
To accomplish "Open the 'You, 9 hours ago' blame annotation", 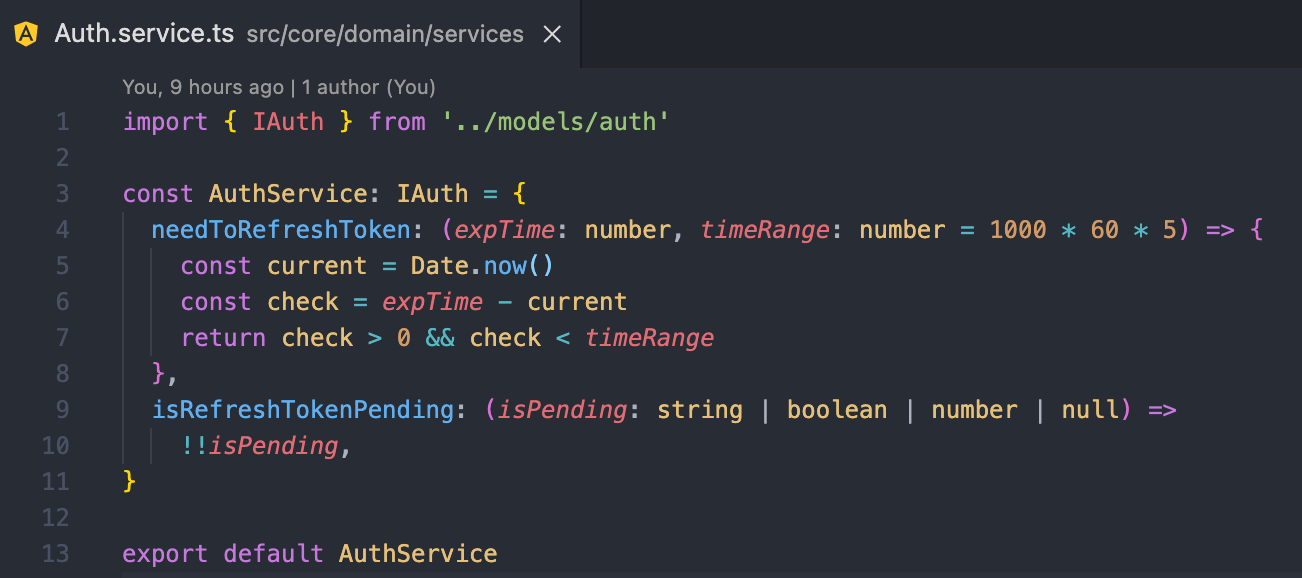I will (x=202, y=88).
